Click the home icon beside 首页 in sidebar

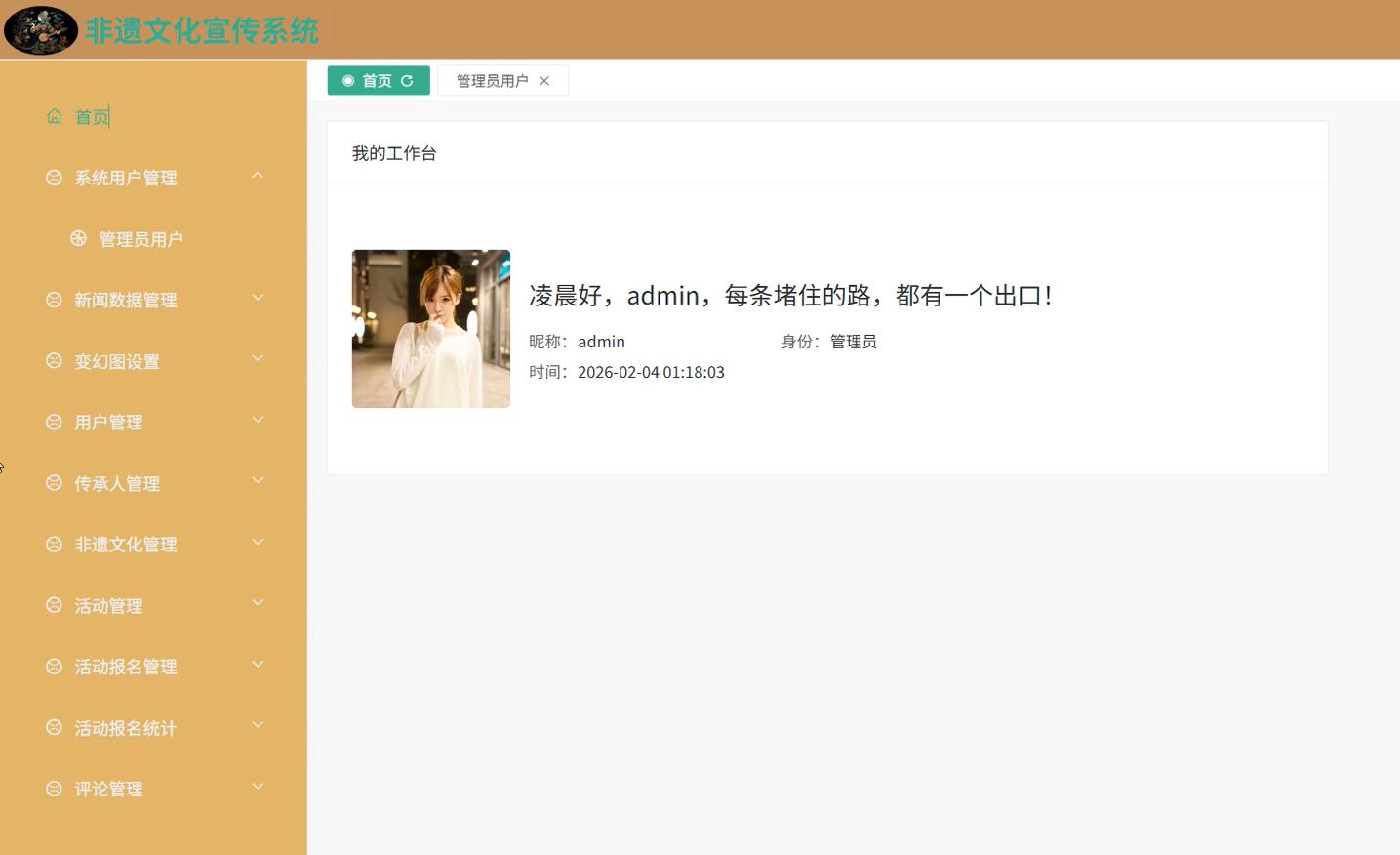pyautogui.click(x=54, y=116)
